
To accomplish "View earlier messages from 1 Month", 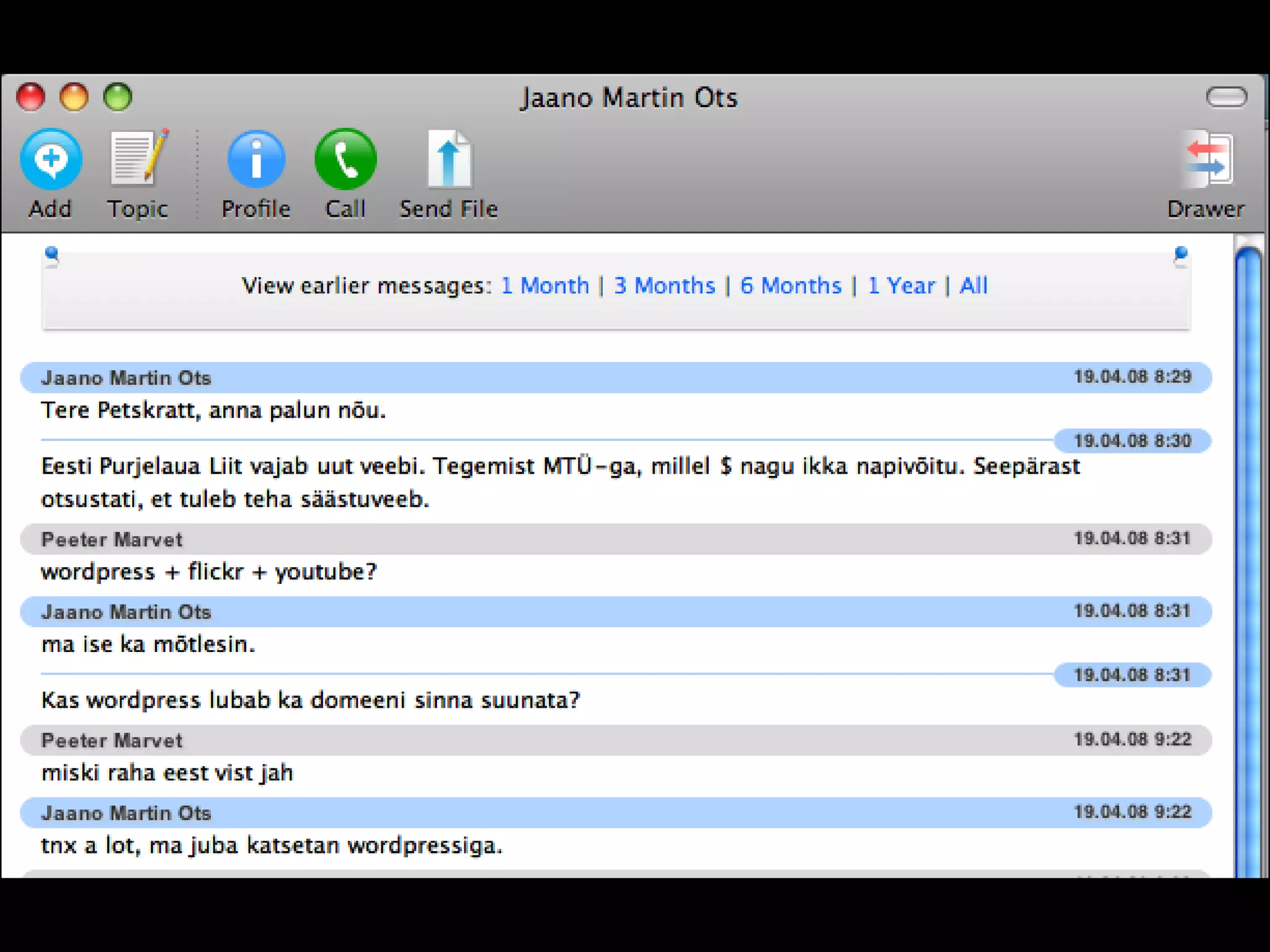I will (544, 286).
